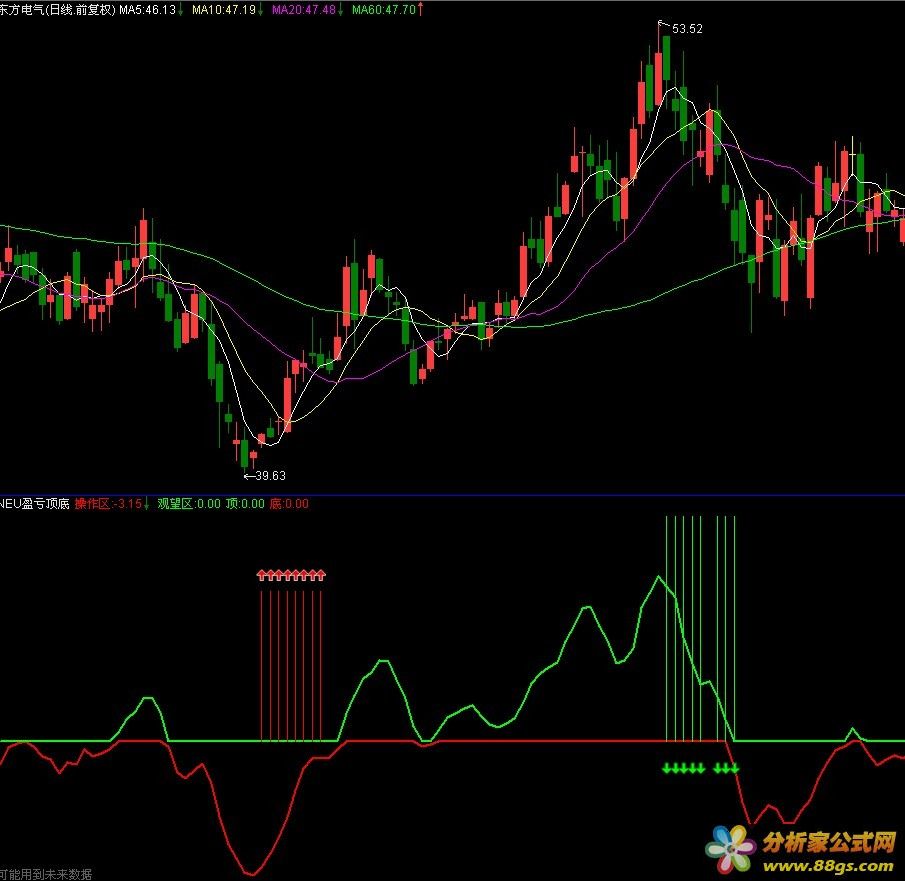The width and height of the screenshot is (905, 881).
Task: Select the 操作区:-3.15 indicator value
Action: coord(109,504)
